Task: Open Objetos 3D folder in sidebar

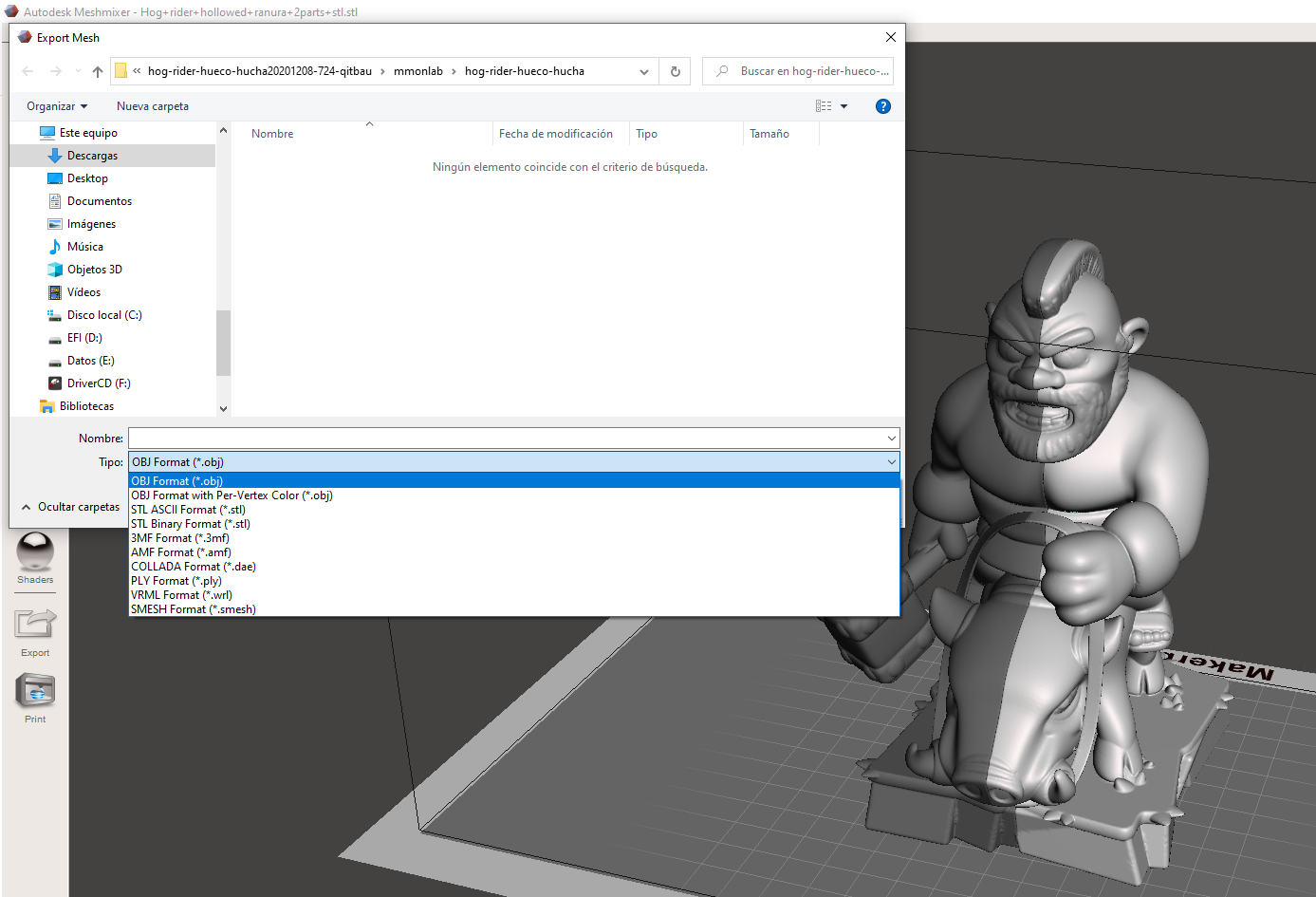Action: pos(95,270)
